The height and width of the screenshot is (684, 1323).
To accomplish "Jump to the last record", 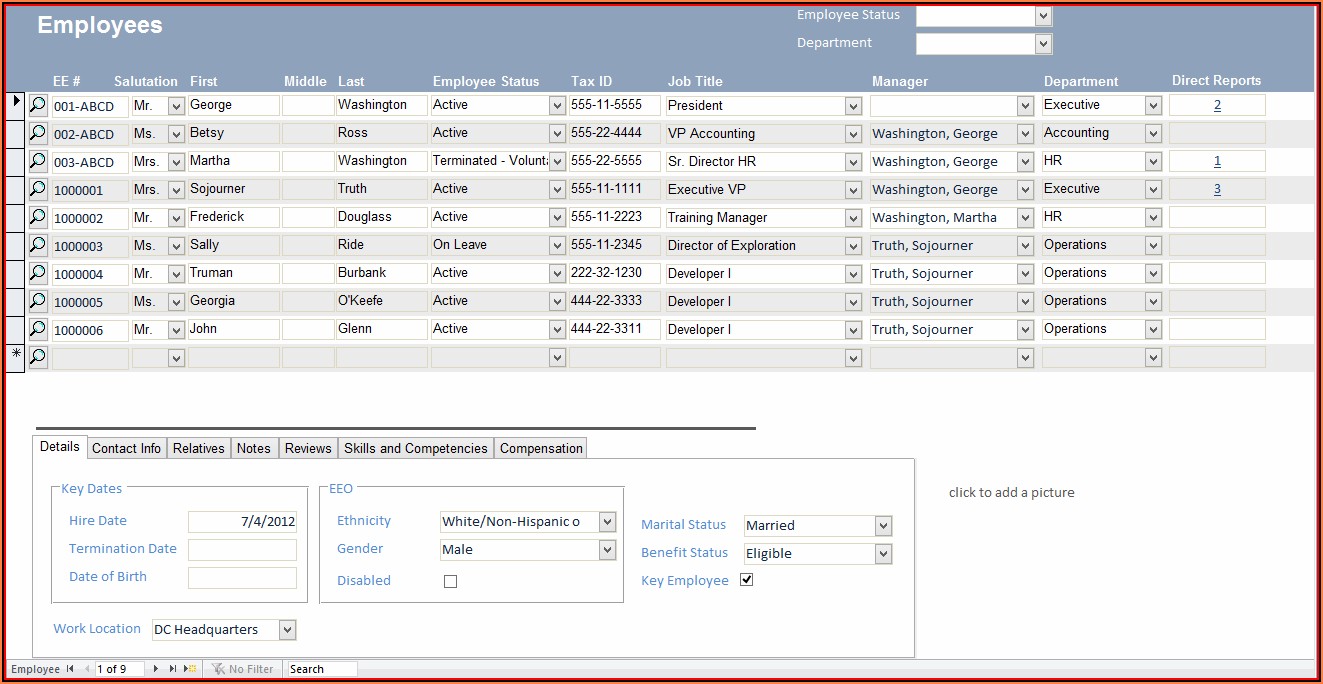I will tap(173, 669).
